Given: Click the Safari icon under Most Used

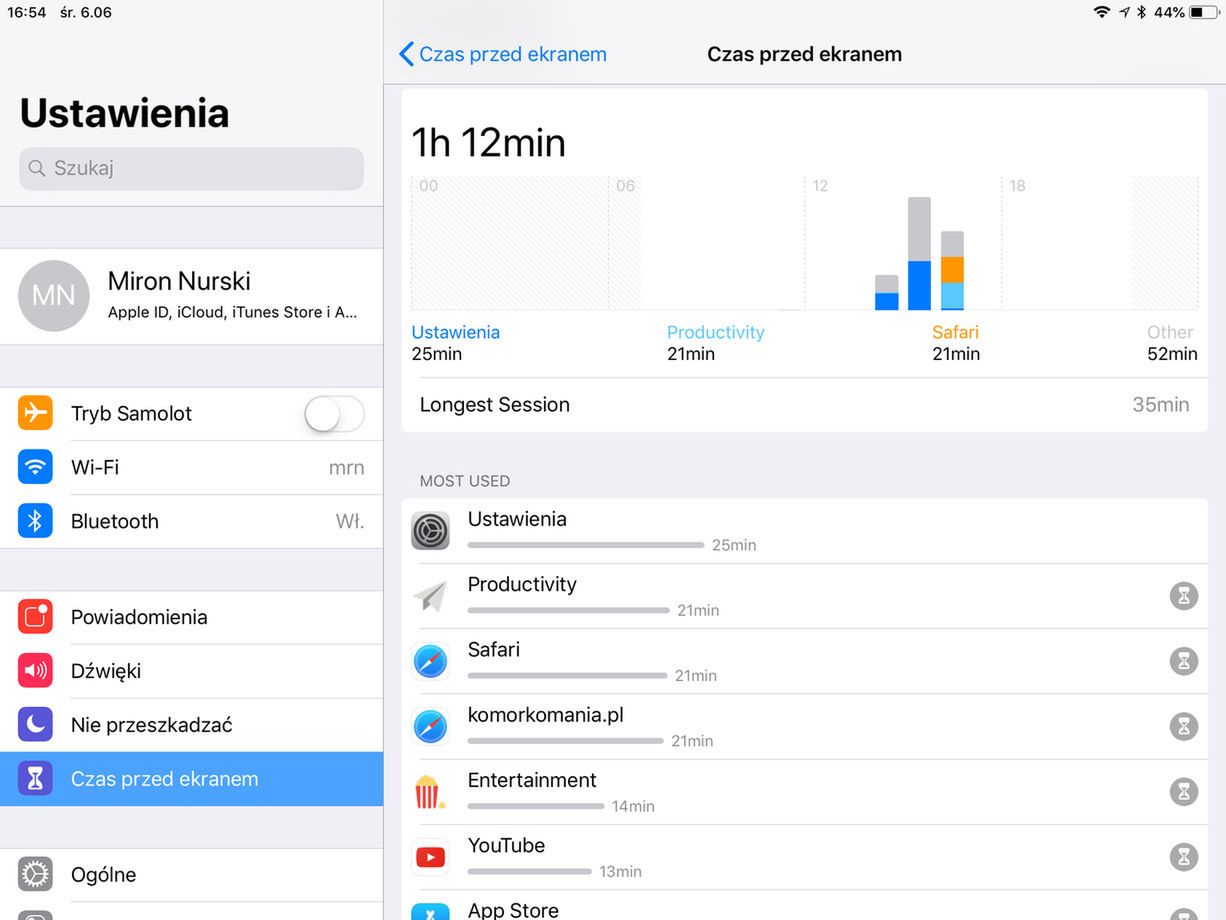Looking at the screenshot, I should pos(430,661).
